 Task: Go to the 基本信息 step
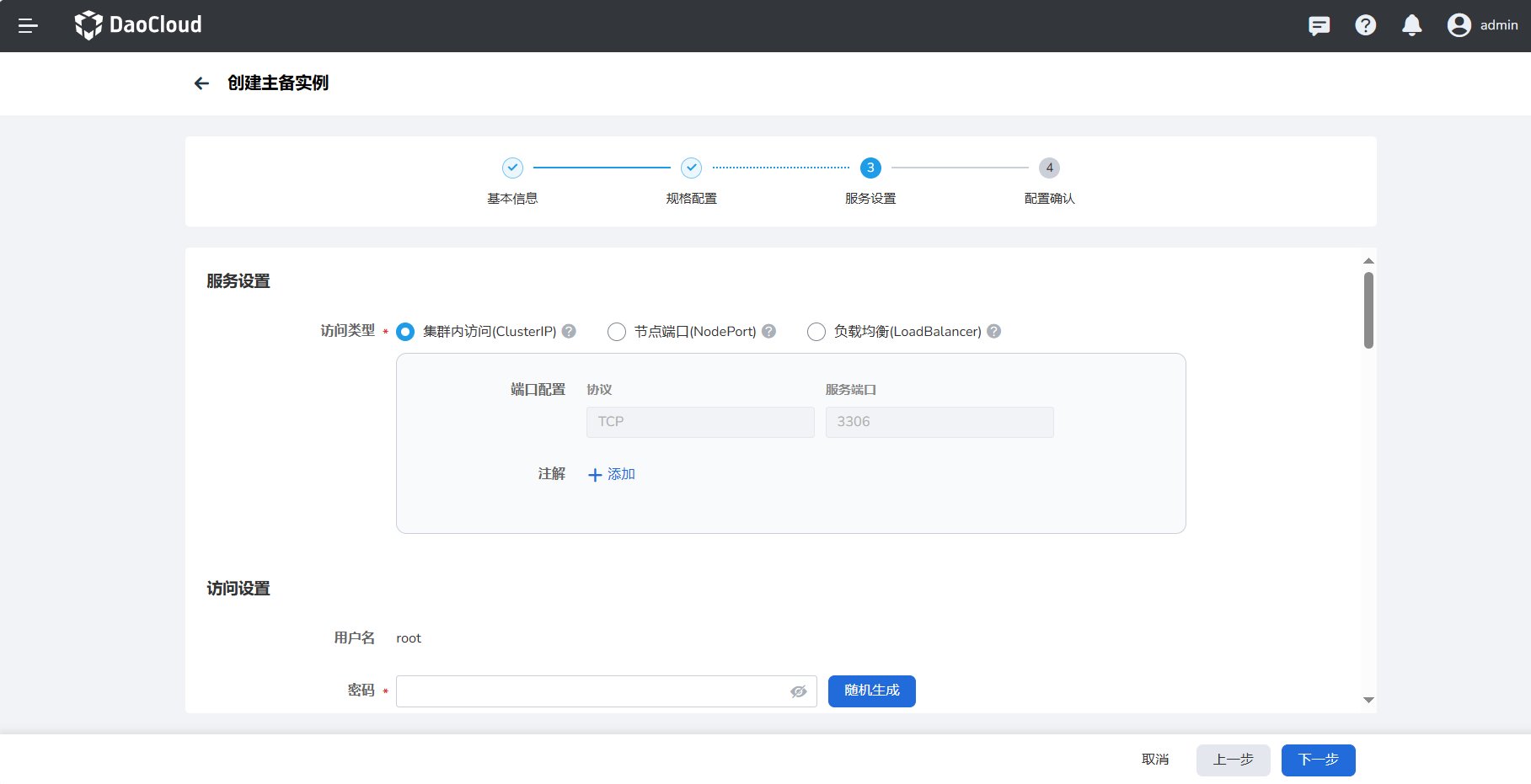512,168
